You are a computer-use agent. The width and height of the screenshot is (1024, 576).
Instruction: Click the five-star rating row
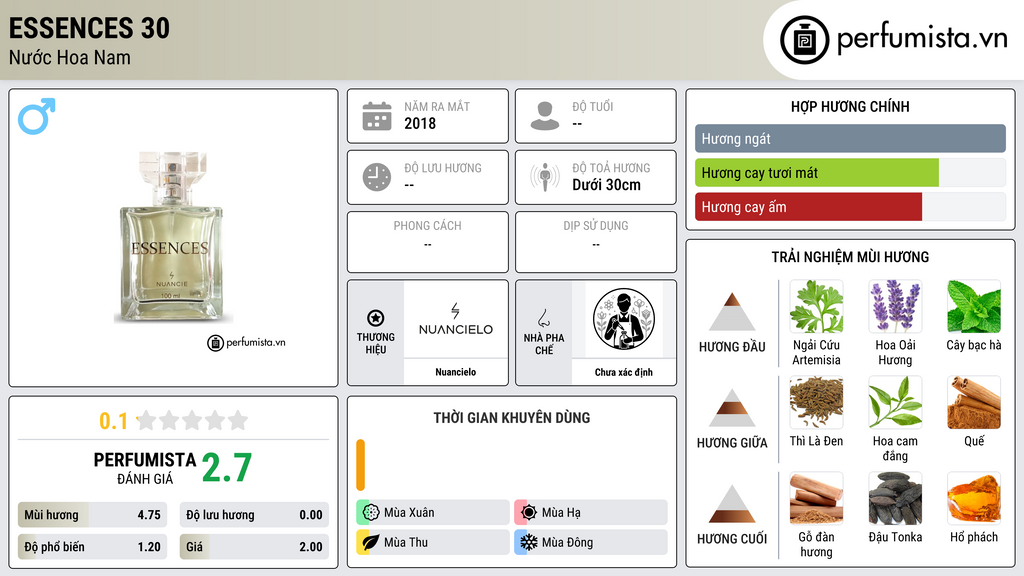click(x=192, y=420)
